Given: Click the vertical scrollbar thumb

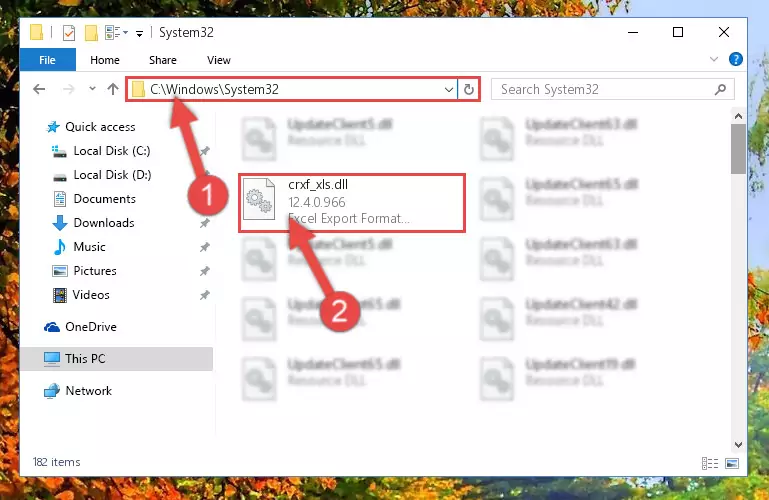Looking at the screenshot, I should click(x=738, y=149).
